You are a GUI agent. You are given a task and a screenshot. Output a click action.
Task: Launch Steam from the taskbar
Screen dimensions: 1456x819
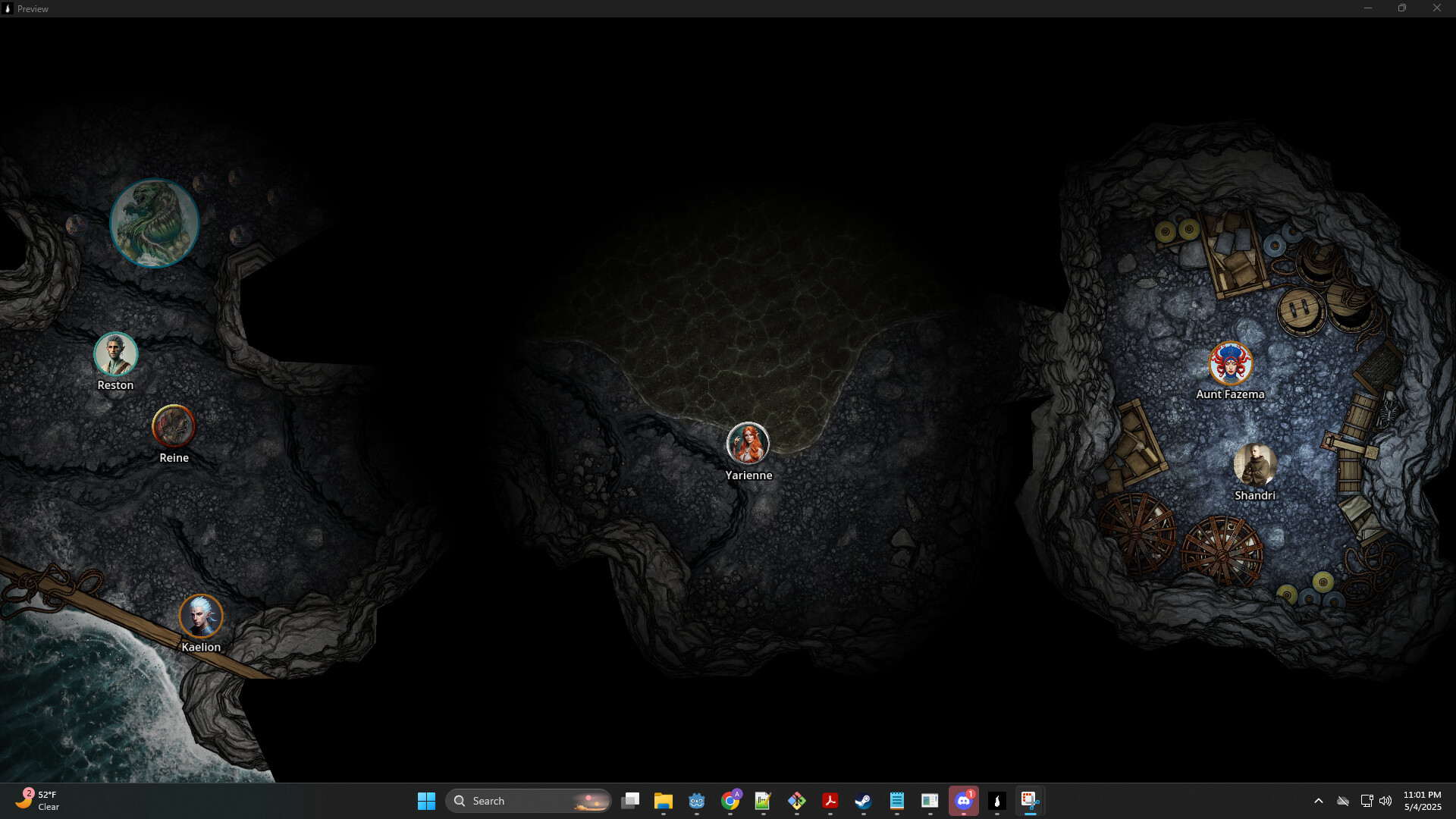coord(863,801)
